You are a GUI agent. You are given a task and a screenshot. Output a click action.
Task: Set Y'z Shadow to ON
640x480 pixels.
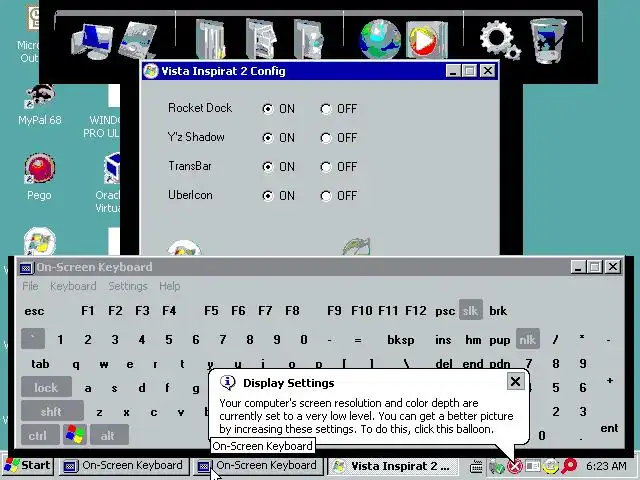pyautogui.click(x=268, y=138)
